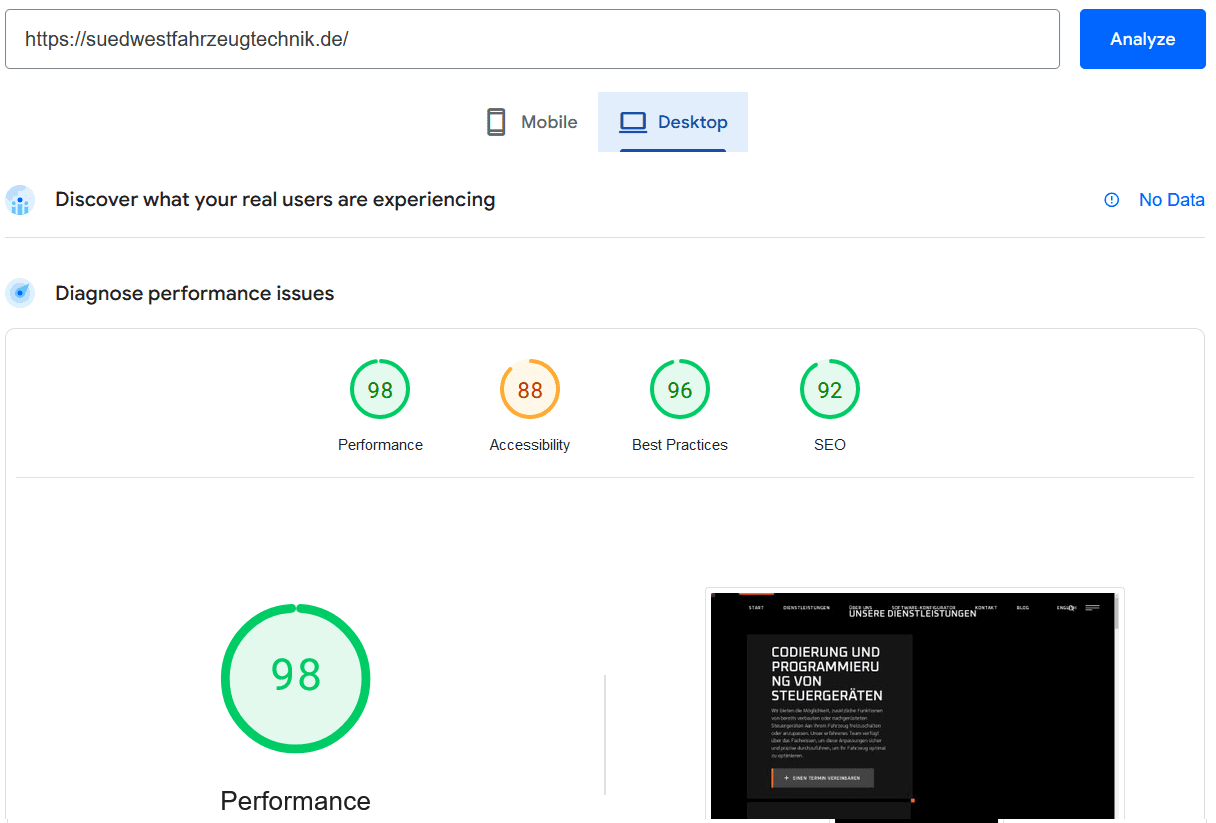1216x823 pixels.
Task: Click the Analyze button
Action: point(1142,39)
